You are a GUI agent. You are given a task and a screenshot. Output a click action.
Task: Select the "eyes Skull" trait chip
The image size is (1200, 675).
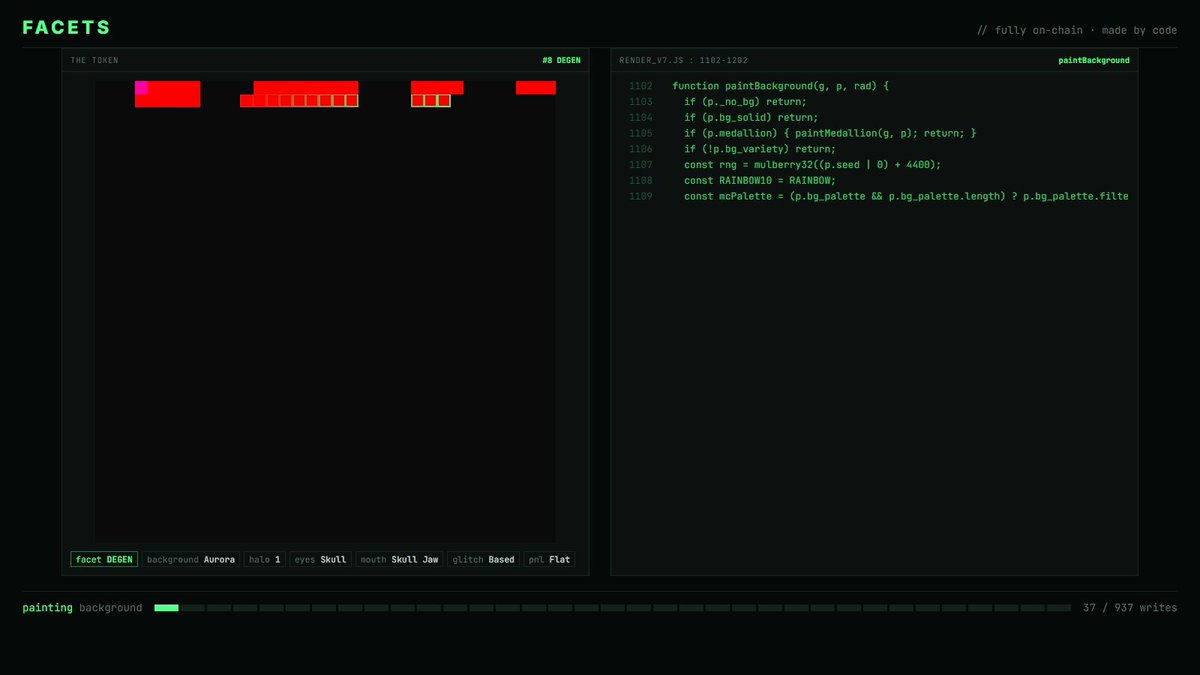click(x=320, y=560)
